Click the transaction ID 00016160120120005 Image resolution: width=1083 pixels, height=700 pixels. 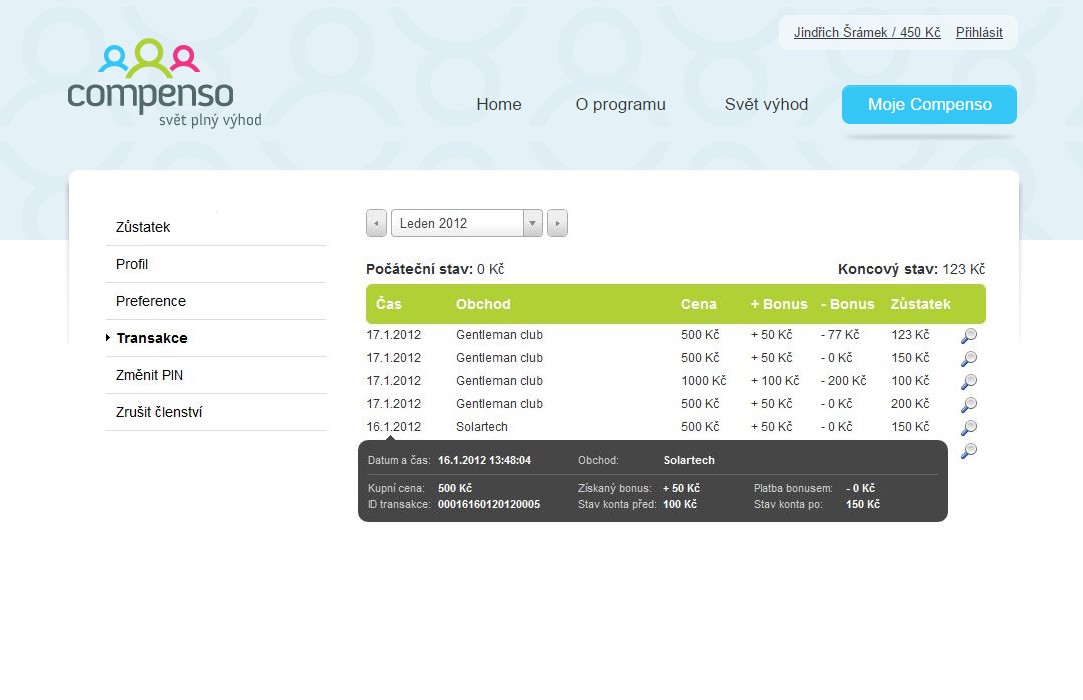[x=489, y=504]
